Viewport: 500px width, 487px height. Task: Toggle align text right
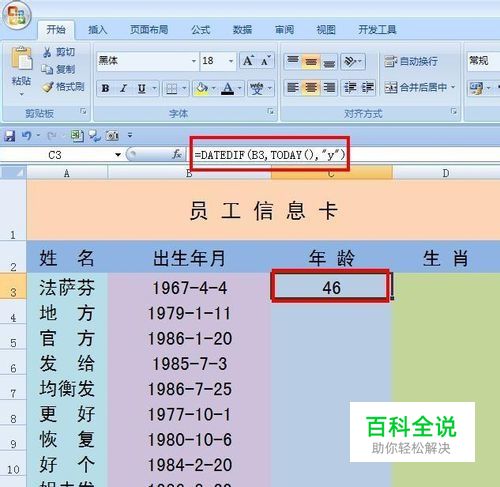click(x=329, y=88)
